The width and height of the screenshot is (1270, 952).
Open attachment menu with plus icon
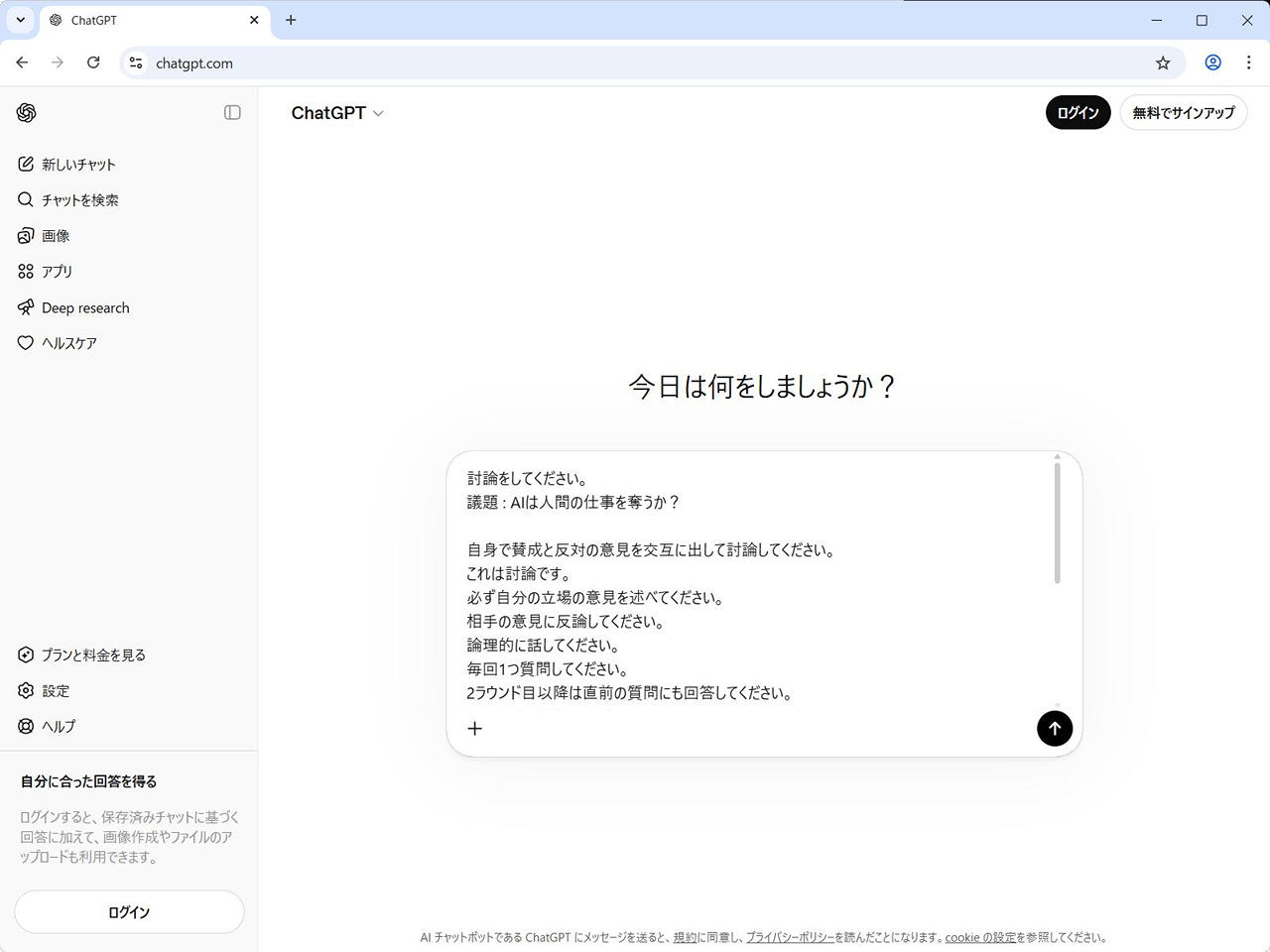click(475, 729)
